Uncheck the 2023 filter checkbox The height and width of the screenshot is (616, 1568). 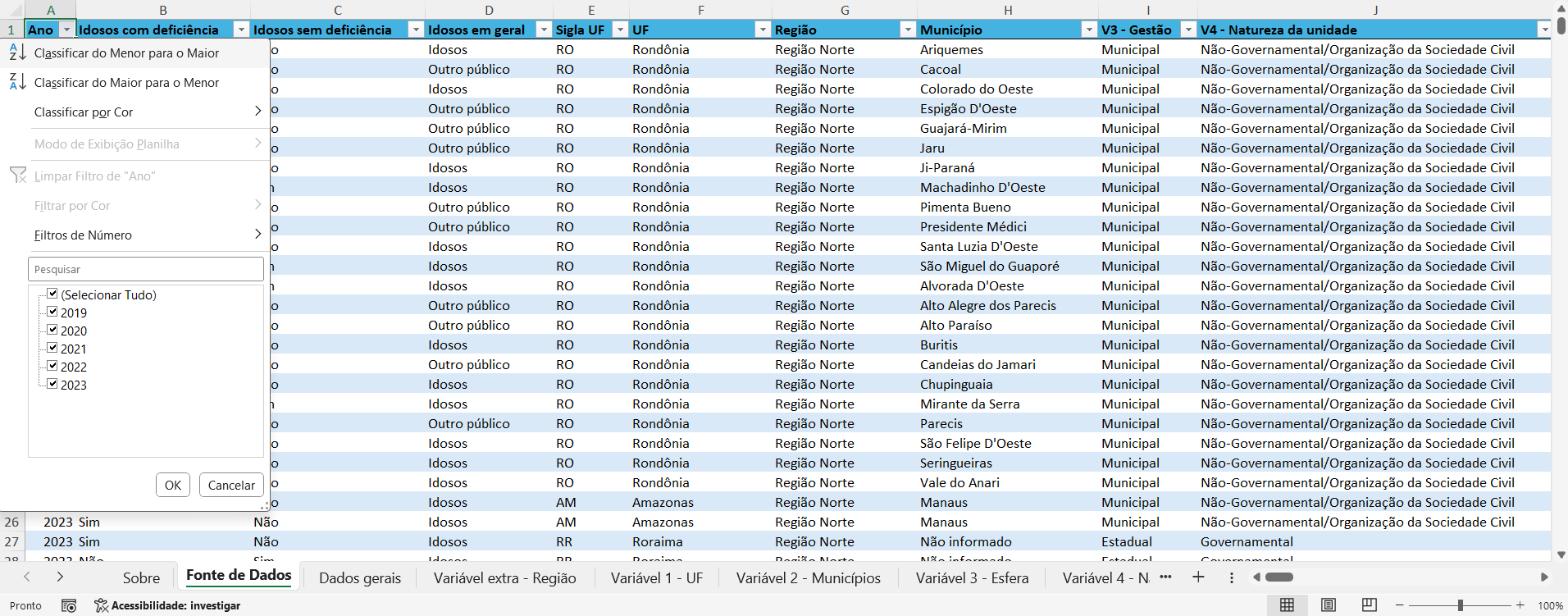[52, 384]
